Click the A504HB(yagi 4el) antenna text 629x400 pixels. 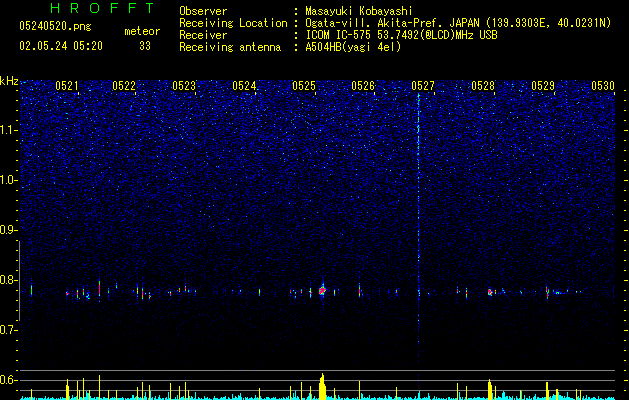[x=353, y=47]
